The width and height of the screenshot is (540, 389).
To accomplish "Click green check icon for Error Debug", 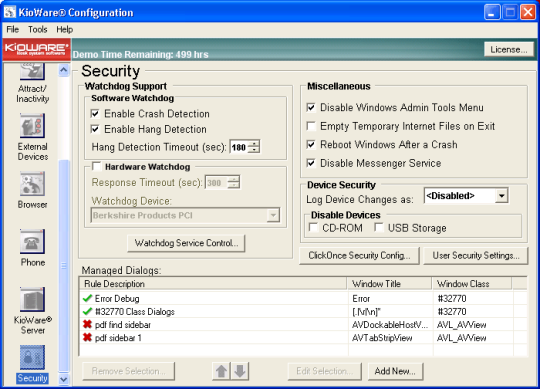I will [87, 298].
